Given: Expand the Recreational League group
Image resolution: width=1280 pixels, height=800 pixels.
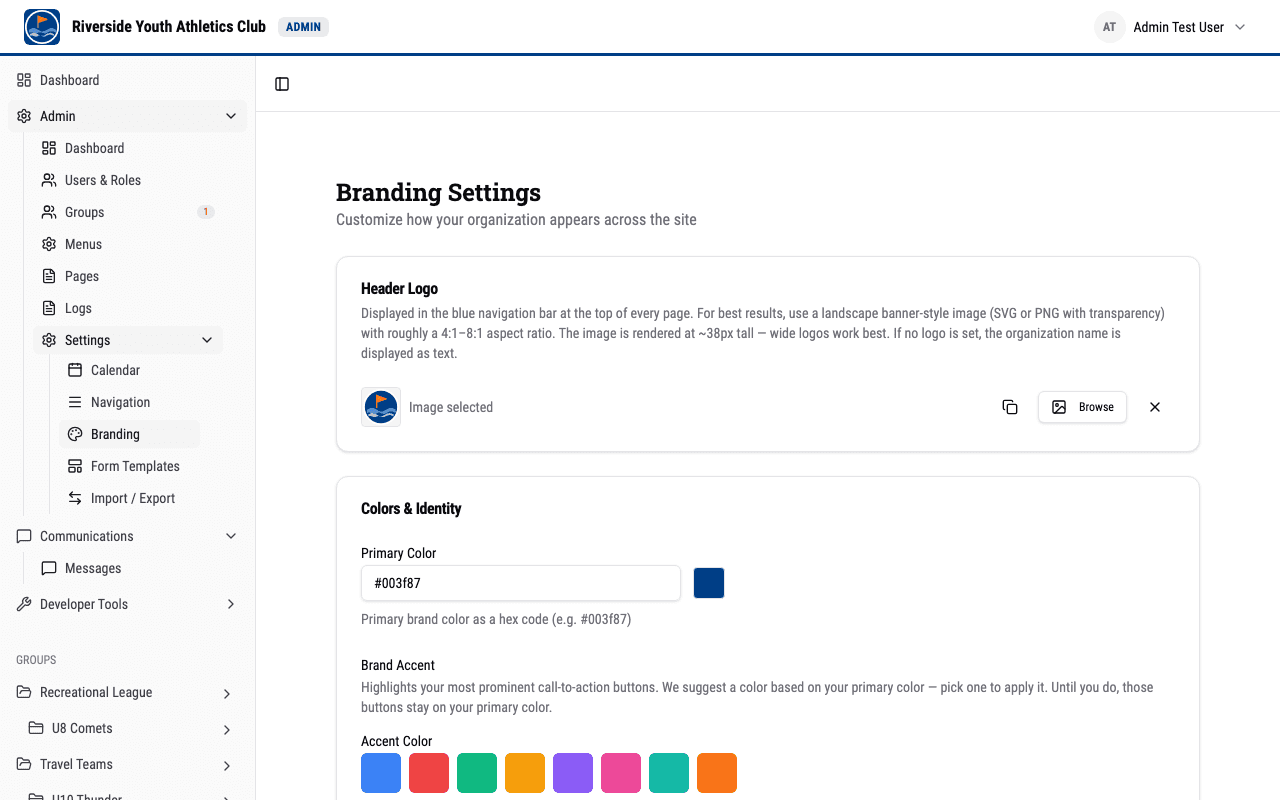Looking at the screenshot, I should coord(227,693).
